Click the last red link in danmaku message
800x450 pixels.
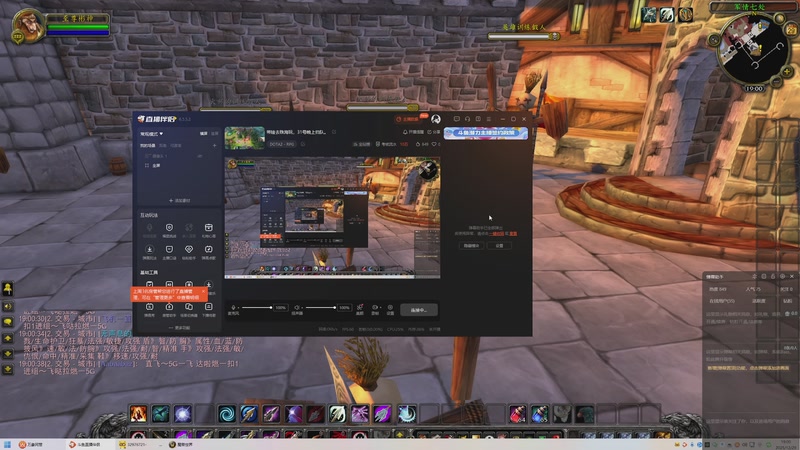[x=513, y=234]
